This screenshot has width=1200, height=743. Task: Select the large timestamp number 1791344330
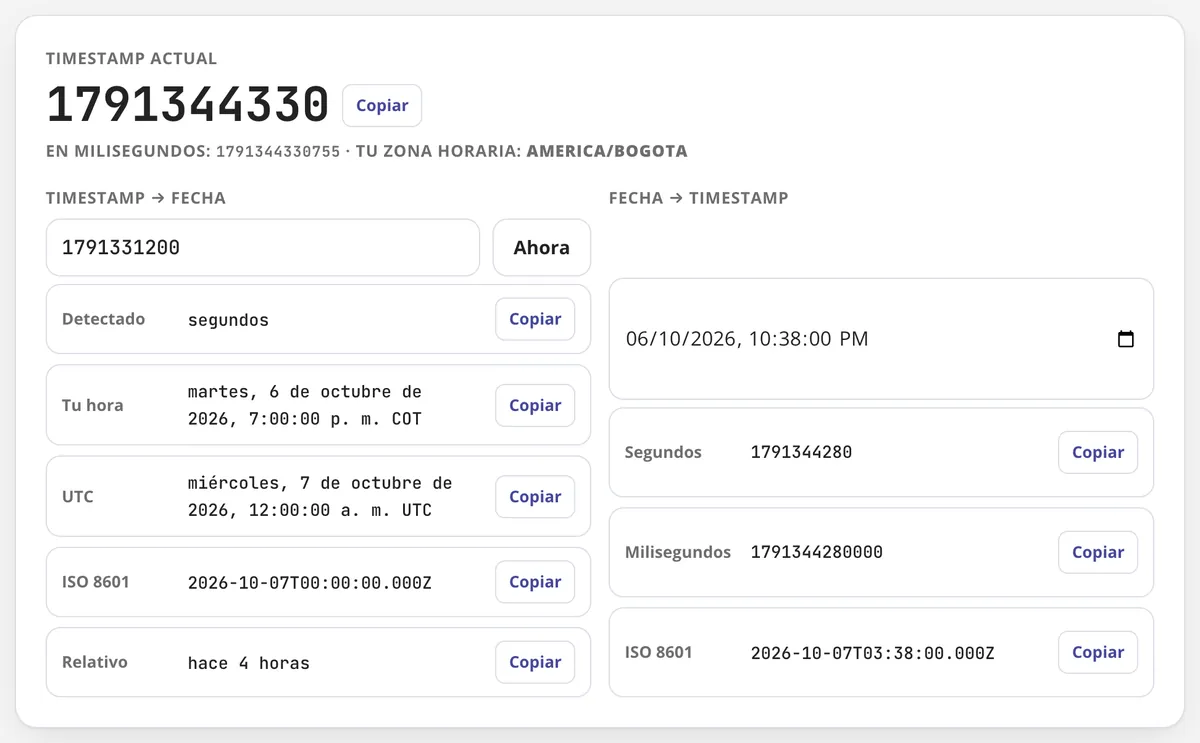(x=188, y=104)
